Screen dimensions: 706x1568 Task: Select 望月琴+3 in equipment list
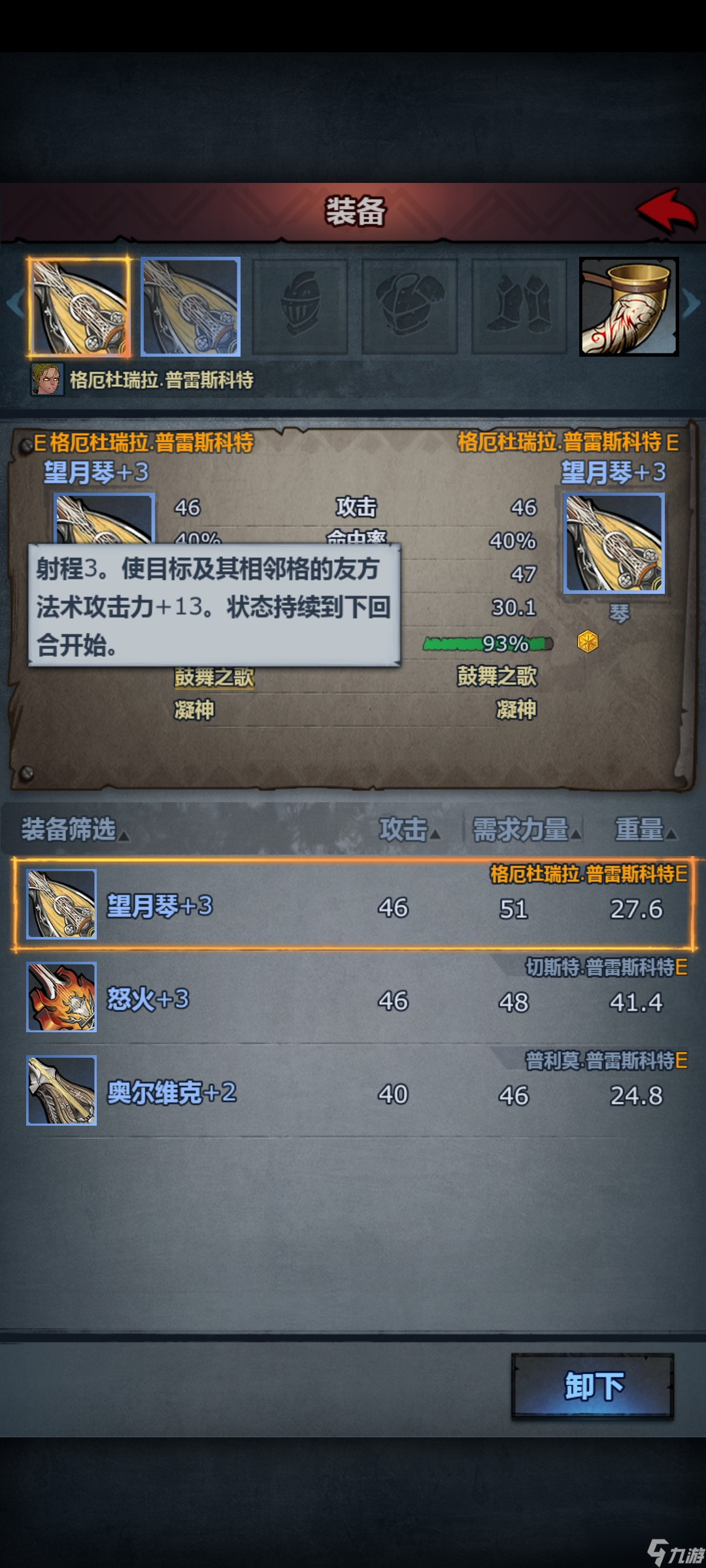point(354,905)
